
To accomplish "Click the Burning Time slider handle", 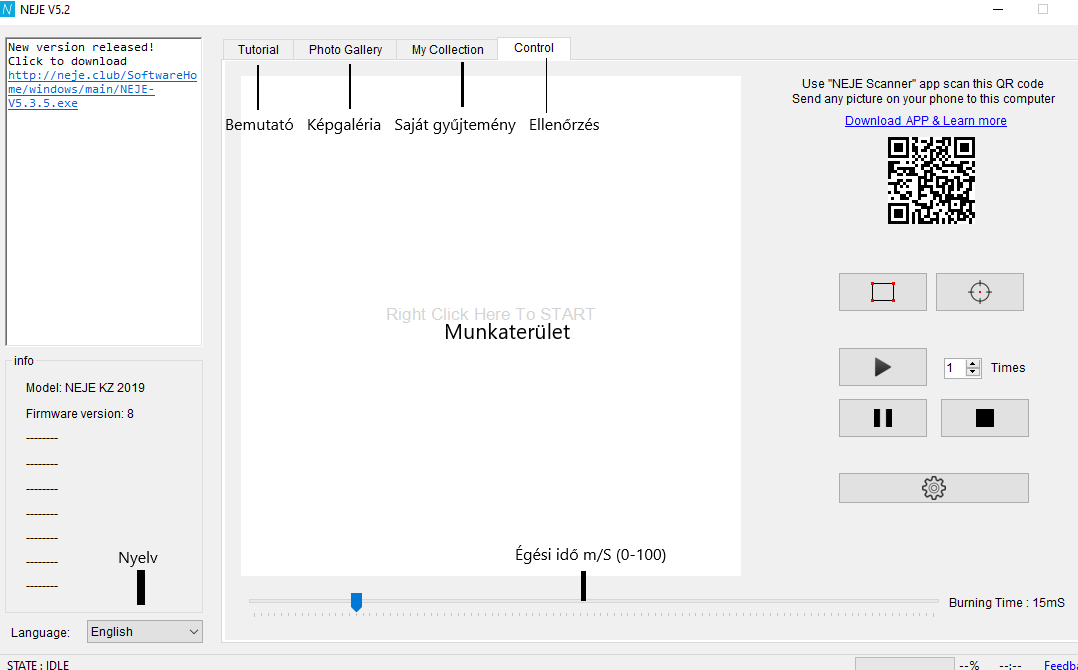I will coord(356,601).
